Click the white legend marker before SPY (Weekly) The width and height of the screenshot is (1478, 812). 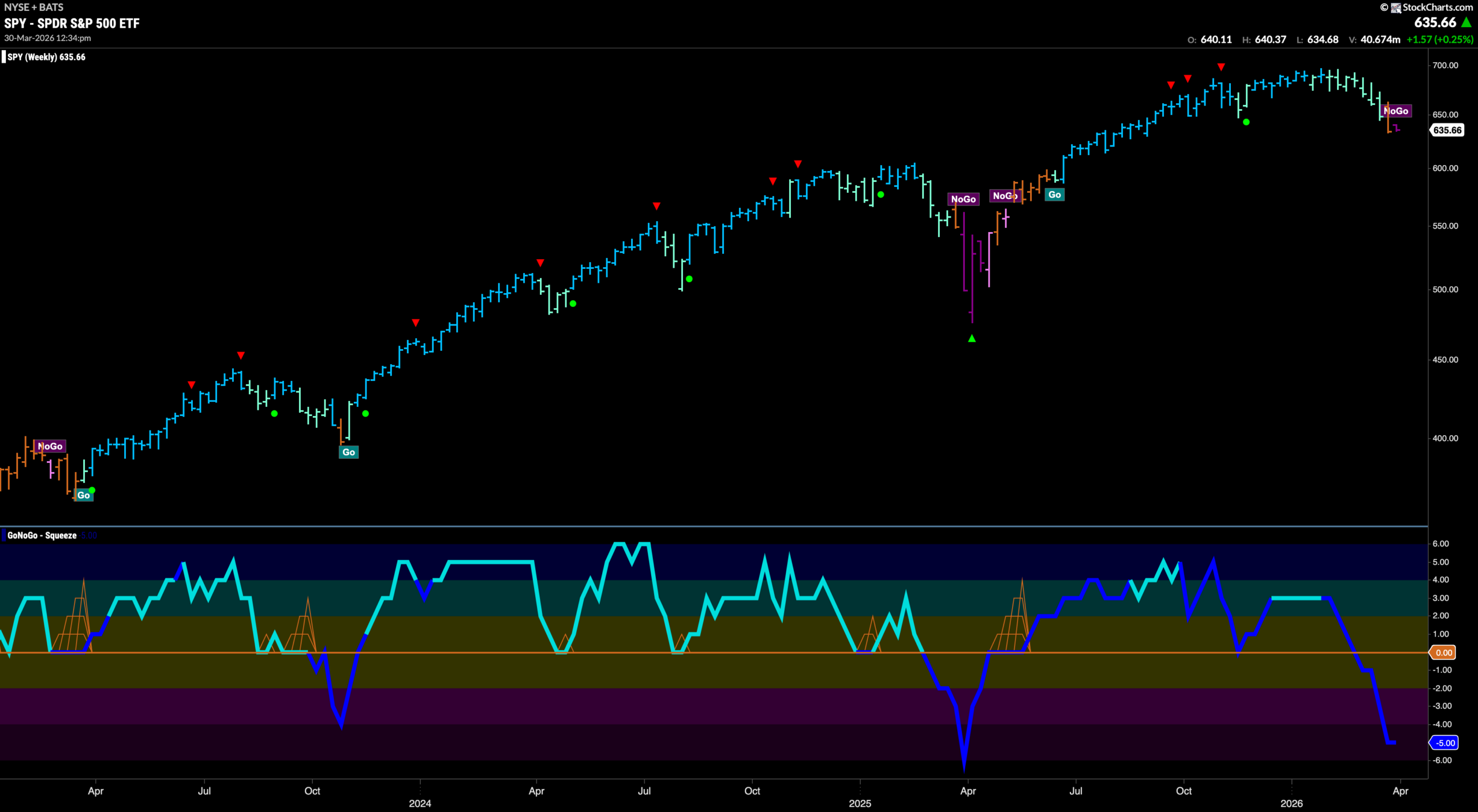3,57
